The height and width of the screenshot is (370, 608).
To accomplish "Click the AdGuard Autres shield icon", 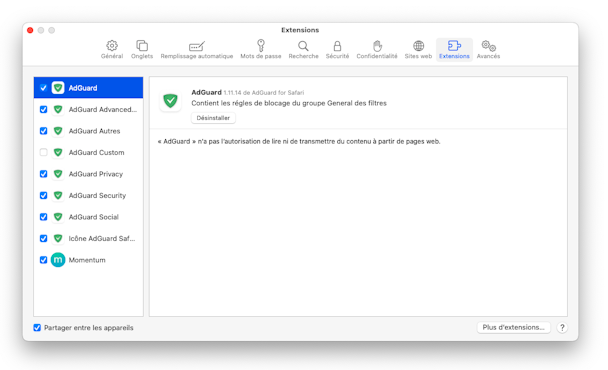I will (58, 131).
